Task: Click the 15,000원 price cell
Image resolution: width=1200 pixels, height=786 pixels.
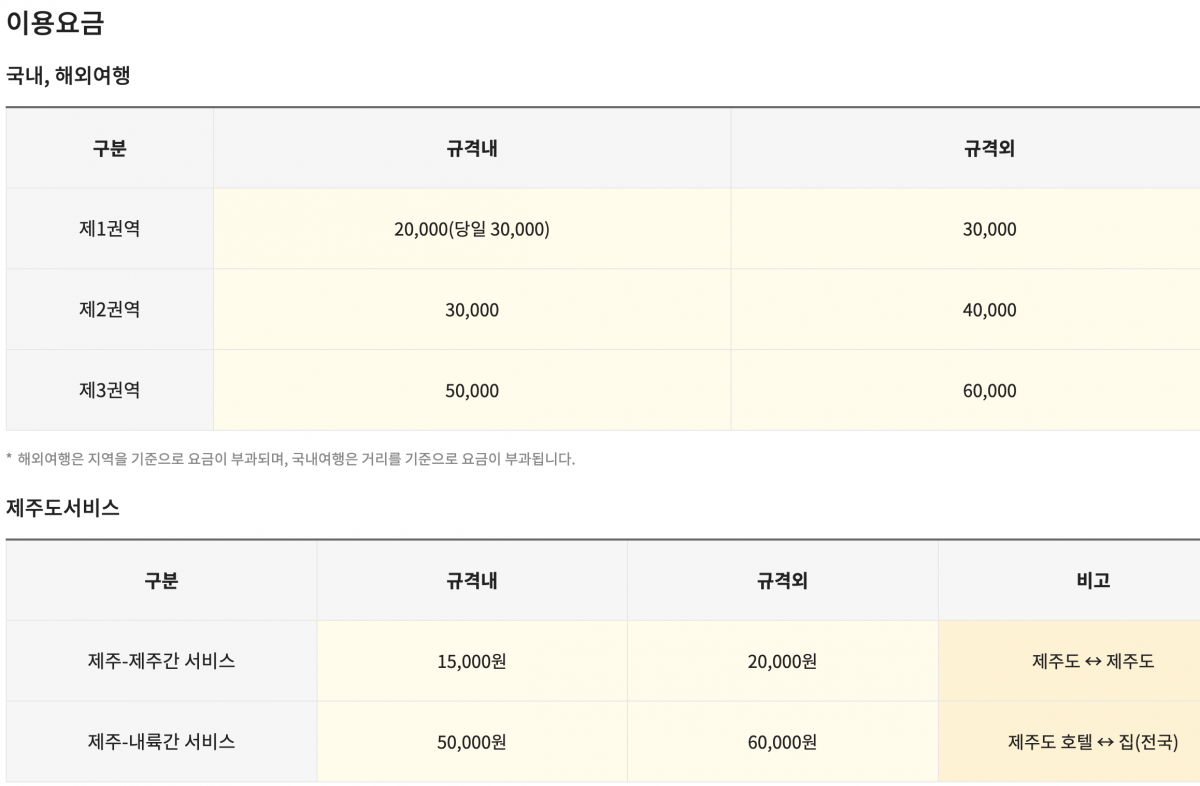Action: pyautogui.click(x=472, y=661)
